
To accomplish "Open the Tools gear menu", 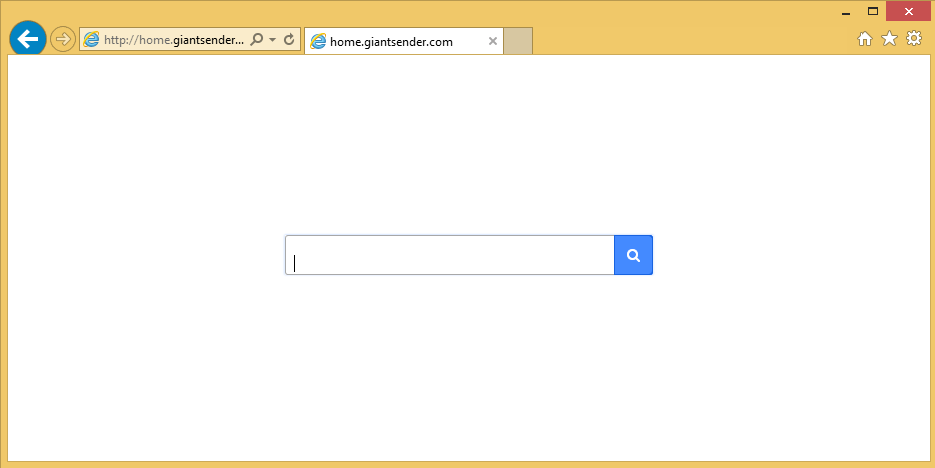I will [914, 39].
